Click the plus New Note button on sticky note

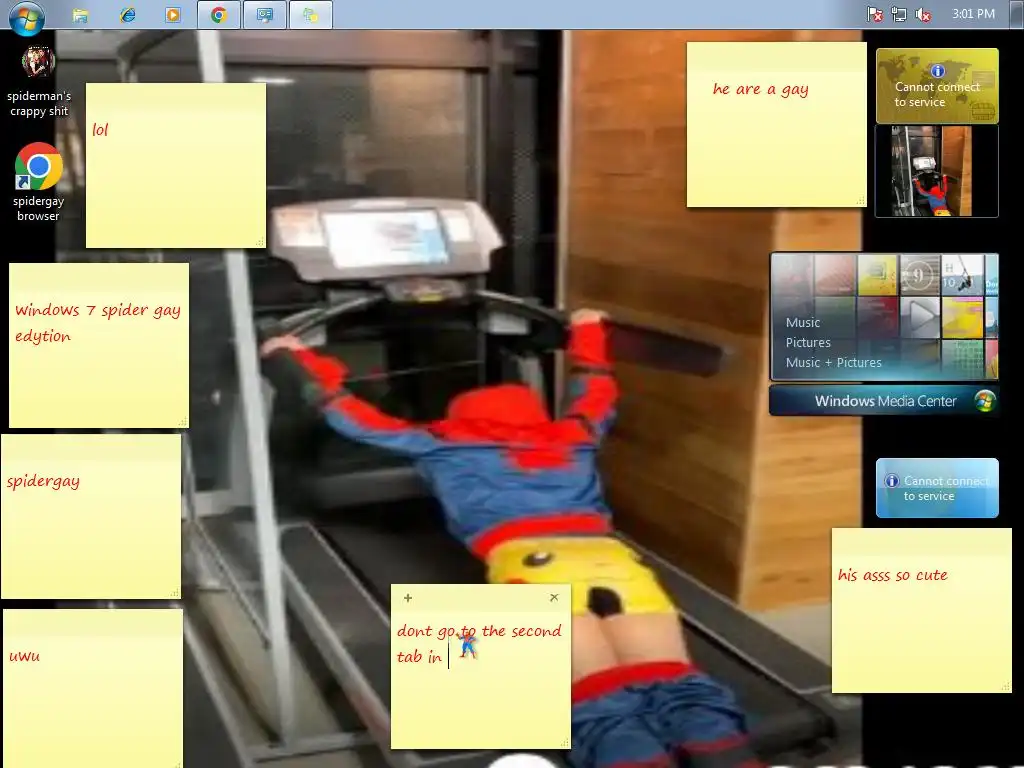click(x=408, y=598)
